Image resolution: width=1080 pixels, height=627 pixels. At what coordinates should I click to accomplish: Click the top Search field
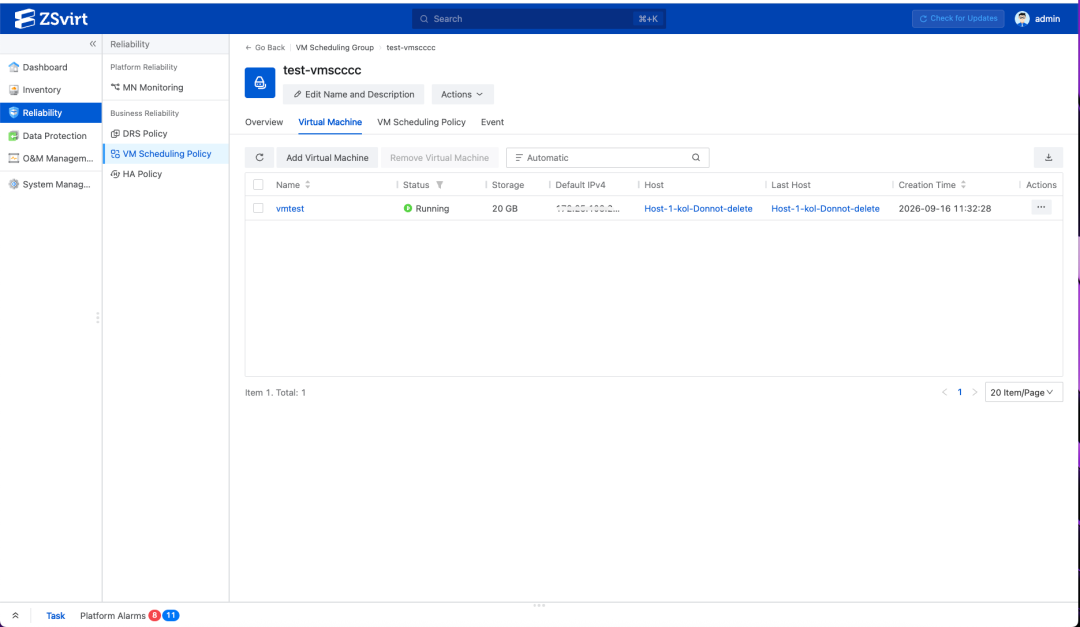(x=539, y=19)
